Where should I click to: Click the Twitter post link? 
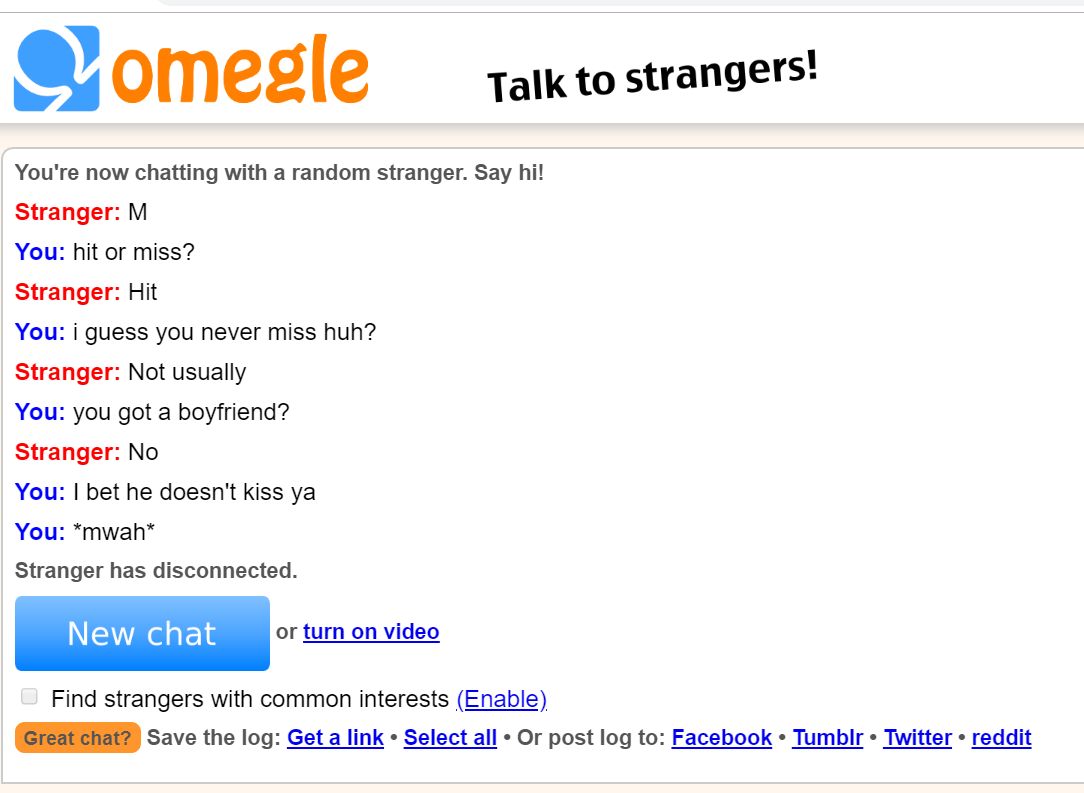coord(917,738)
